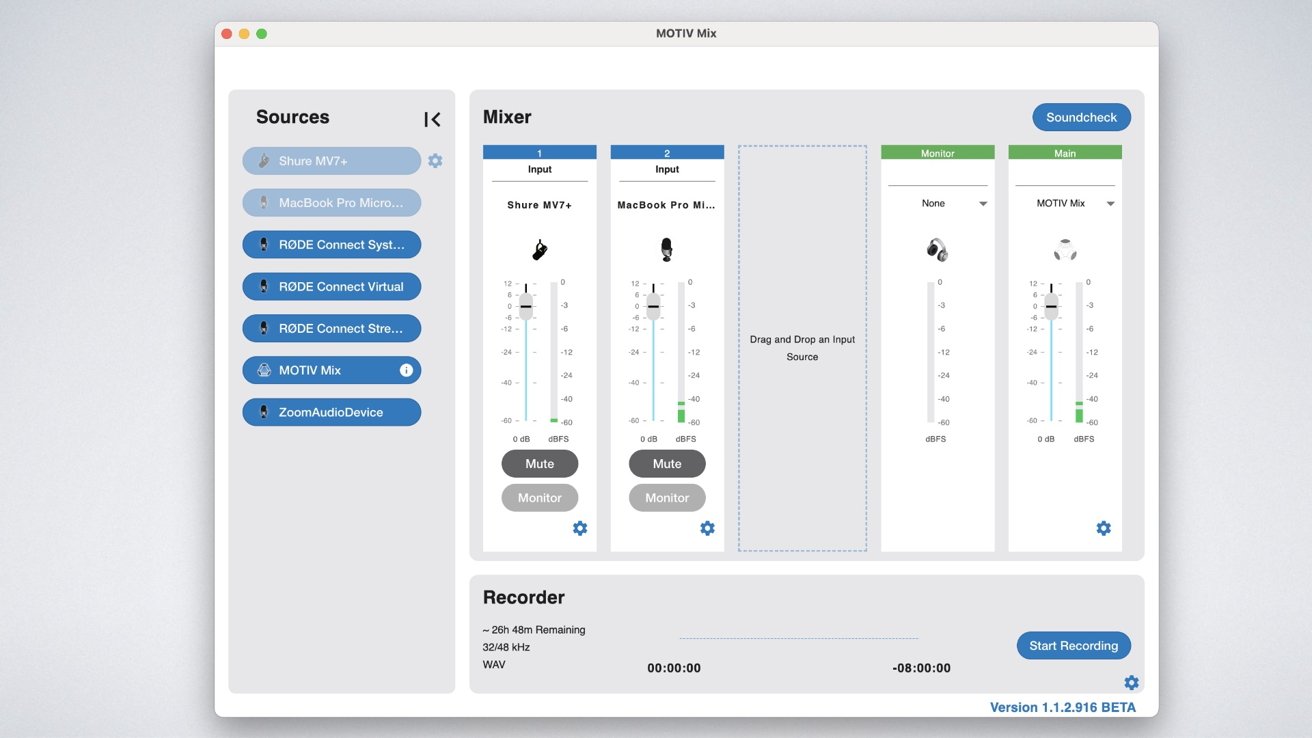This screenshot has height=738, width=1312.
Task: Select the RØDE Connect Virtual source
Action: pyautogui.click(x=331, y=287)
